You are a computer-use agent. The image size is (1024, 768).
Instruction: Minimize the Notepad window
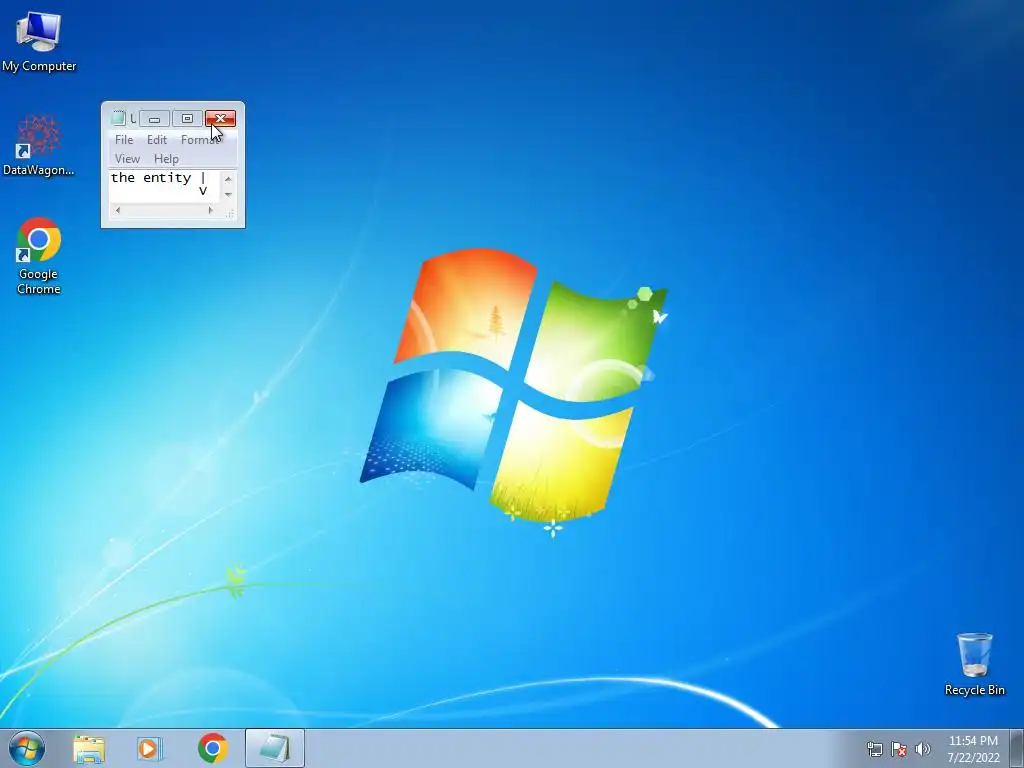tap(155, 119)
